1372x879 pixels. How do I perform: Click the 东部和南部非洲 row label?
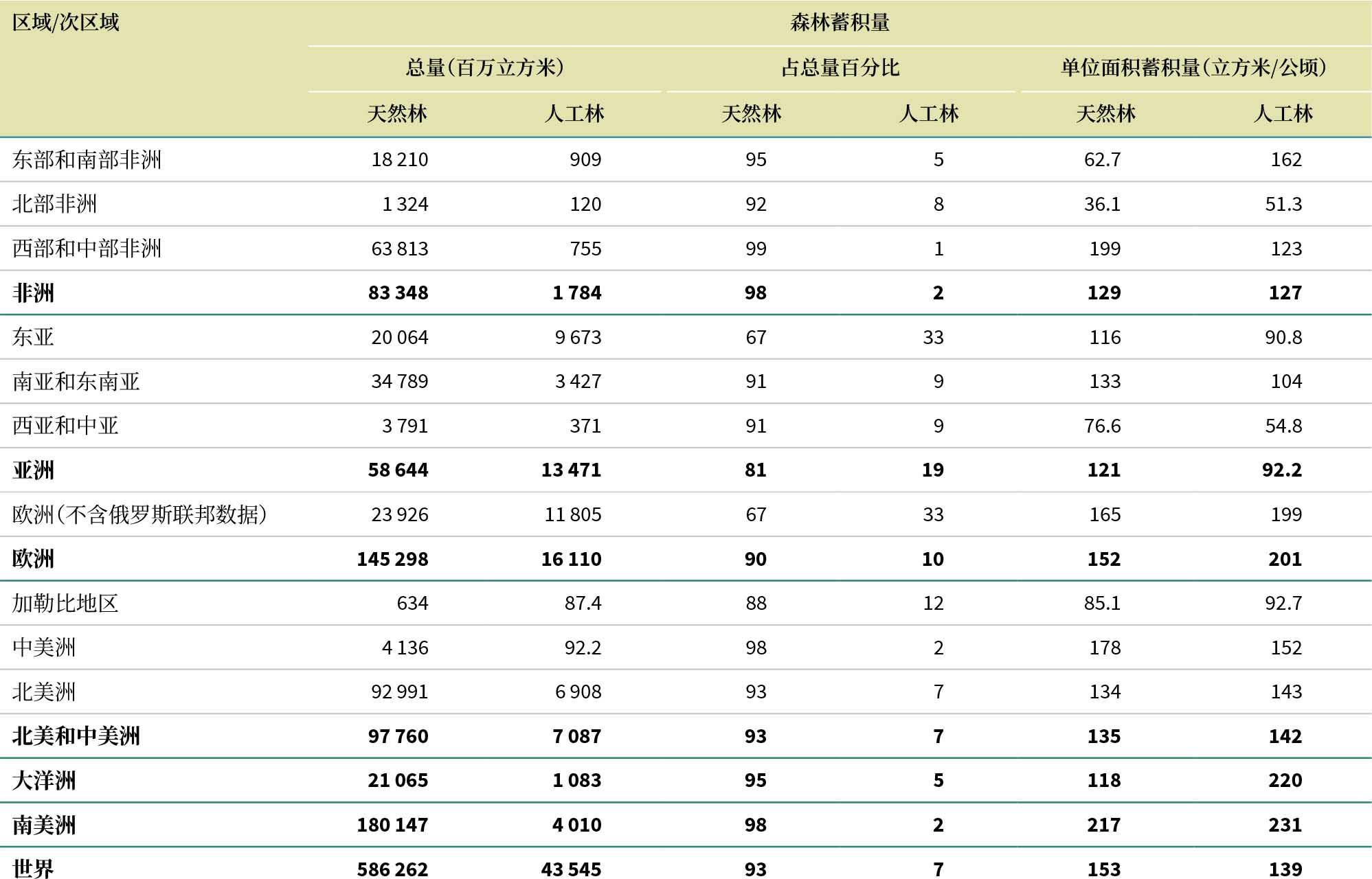(x=87, y=159)
